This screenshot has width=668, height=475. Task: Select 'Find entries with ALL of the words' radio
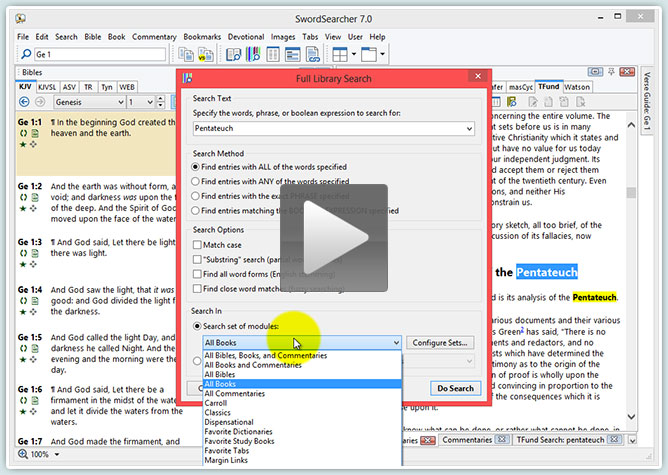196,167
